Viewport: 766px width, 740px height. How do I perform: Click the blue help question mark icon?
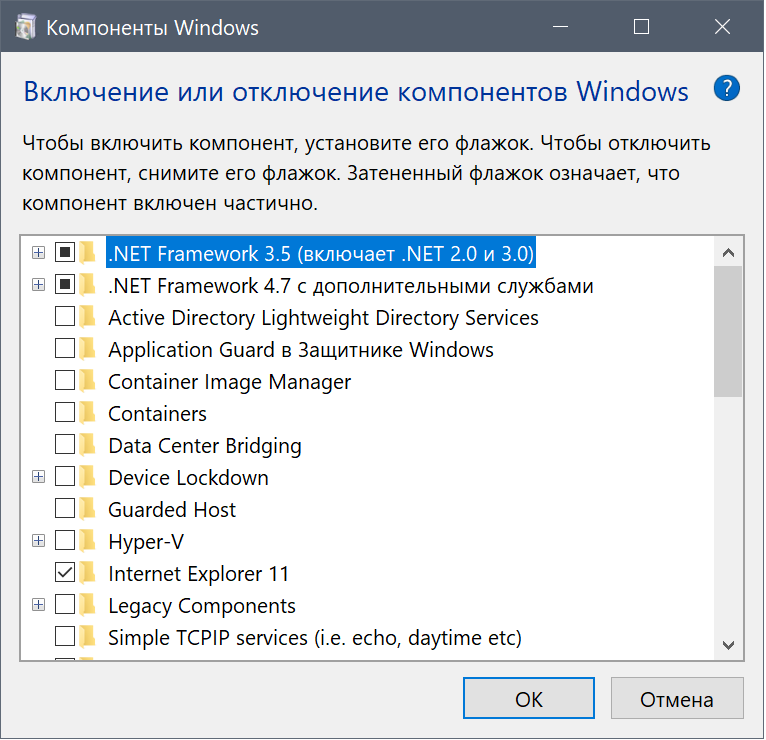tap(727, 88)
